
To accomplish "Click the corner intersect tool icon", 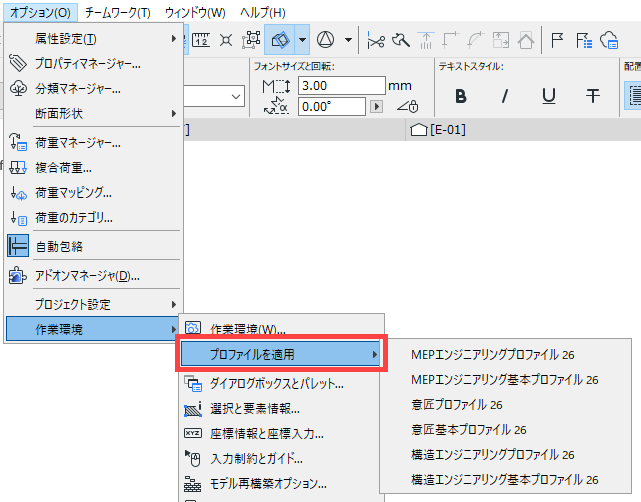I will [451, 40].
